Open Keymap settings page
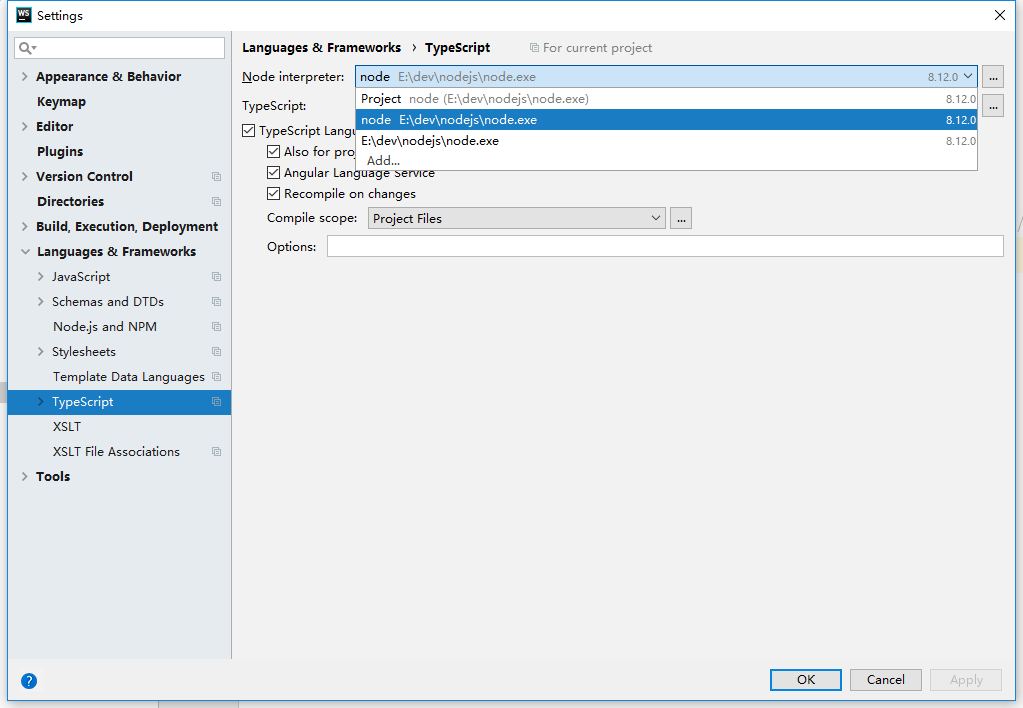Viewport: 1023px width, 708px height. point(61,102)
